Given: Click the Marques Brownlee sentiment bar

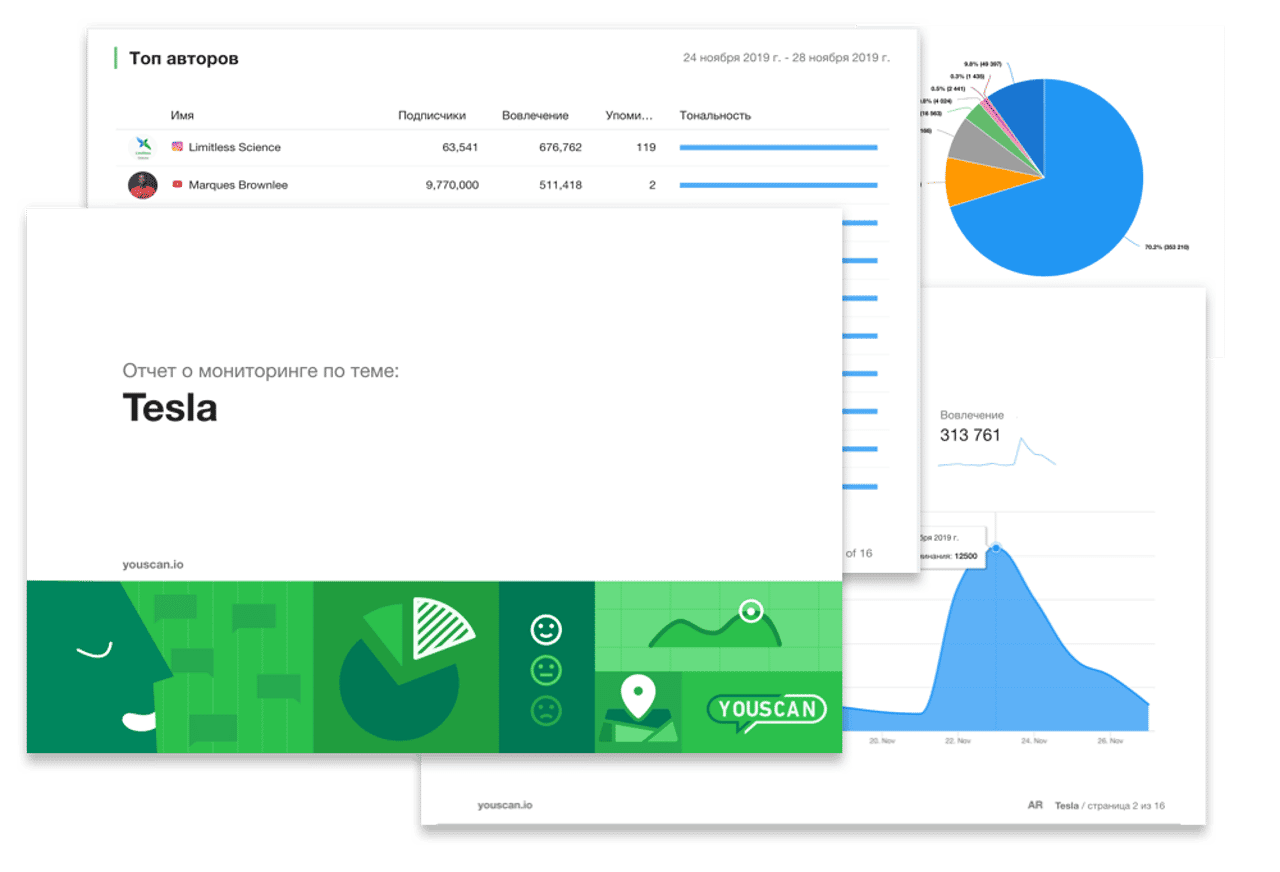Looking at the screenshot, I should 778,185.
